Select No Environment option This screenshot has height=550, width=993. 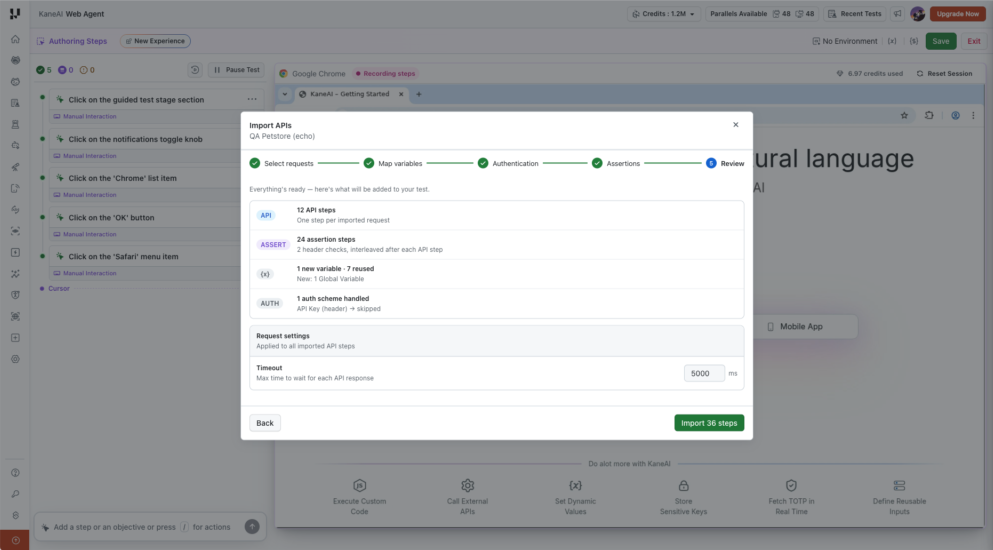click(844, 41)
